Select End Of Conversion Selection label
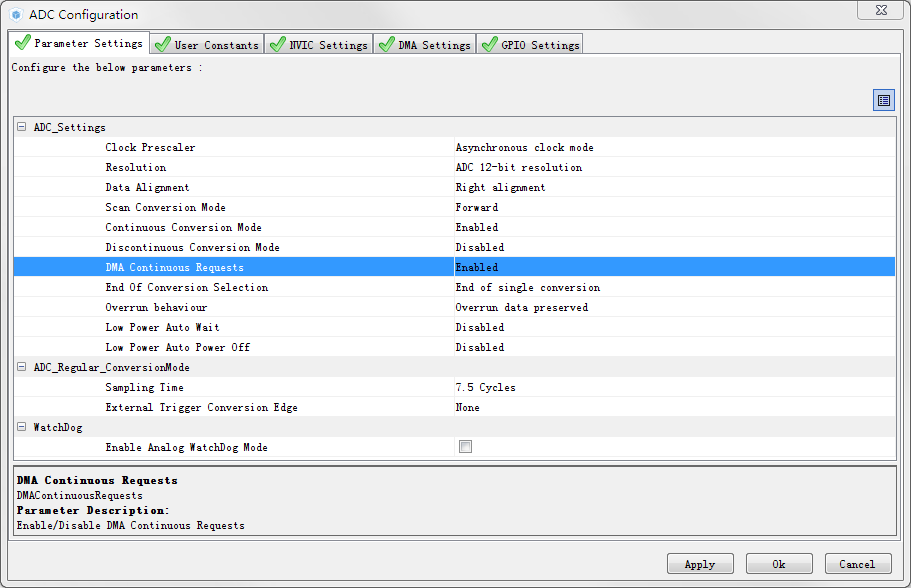Viewport: 911px width, 588px height. tap(186, 288)
